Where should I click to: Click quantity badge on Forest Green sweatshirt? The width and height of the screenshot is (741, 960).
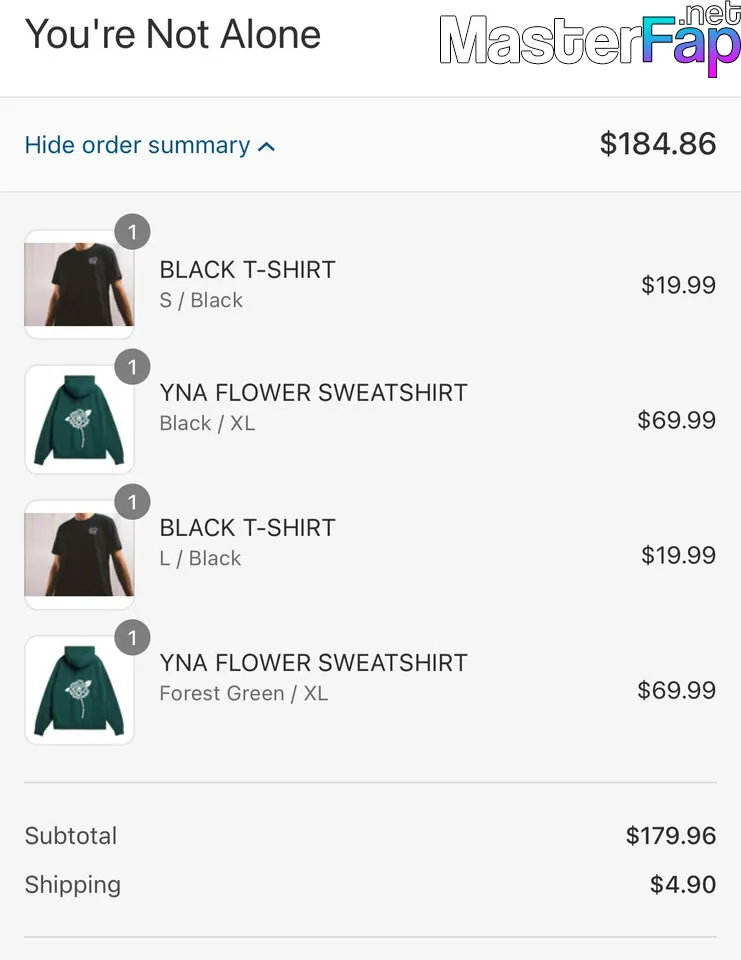click(132, 637)
